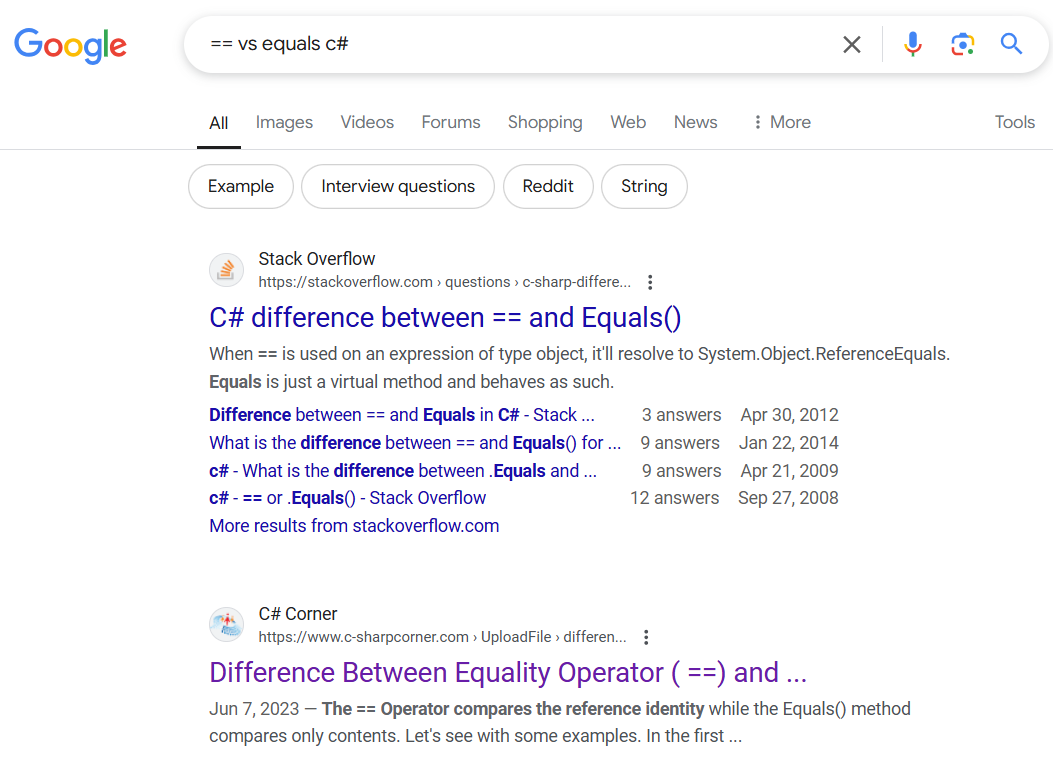Open Google Lens image search
Viewport: 1053px width, 778px height.
[962, 44]
